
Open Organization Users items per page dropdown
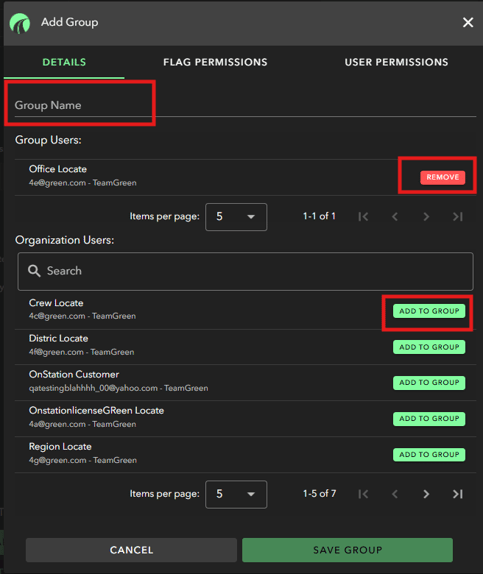pos(236,494)
